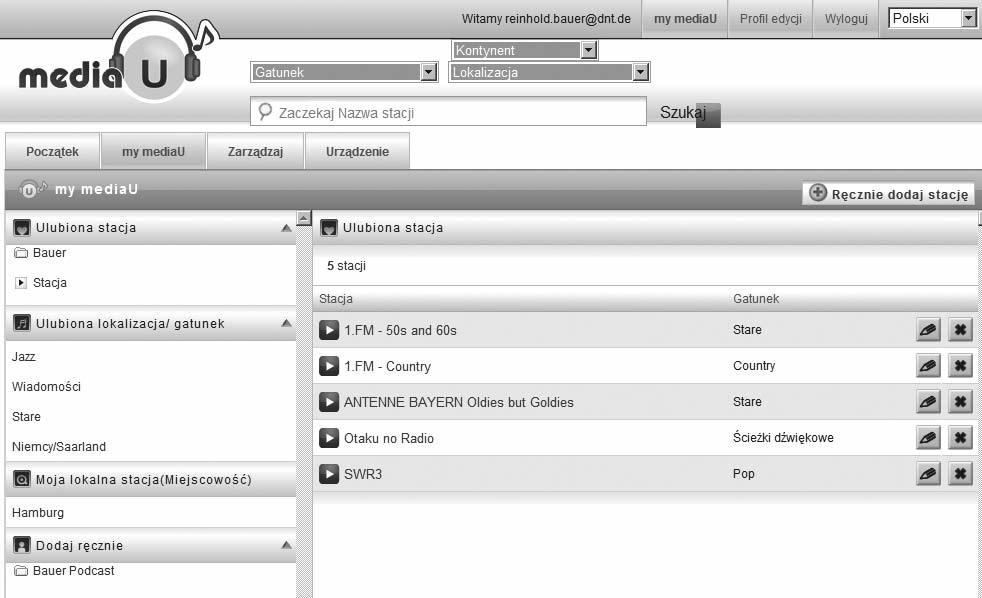Delete the ANTENNE BAYERN station
The image size is (982, 598).
(x=960, y=401)
